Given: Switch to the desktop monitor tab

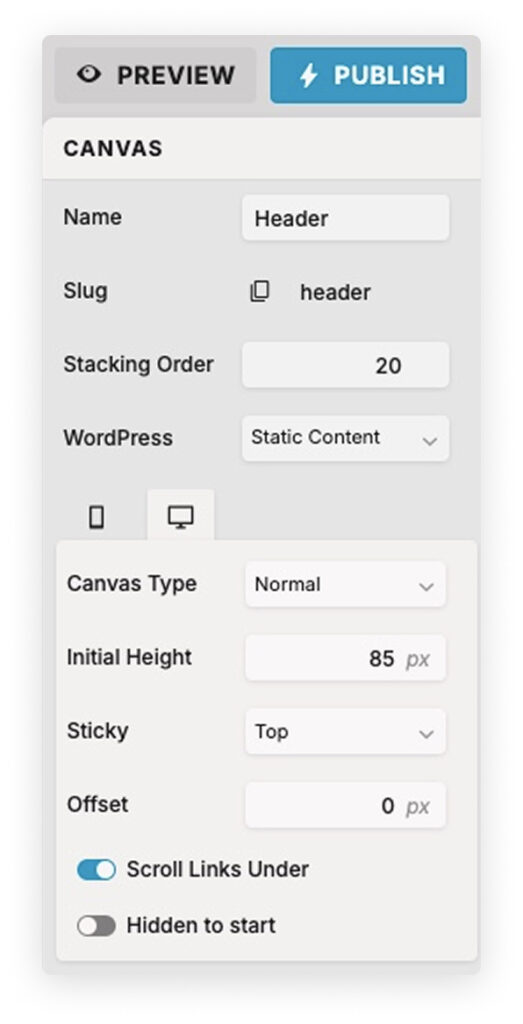Looking at the screenshot, I should 180,517.
